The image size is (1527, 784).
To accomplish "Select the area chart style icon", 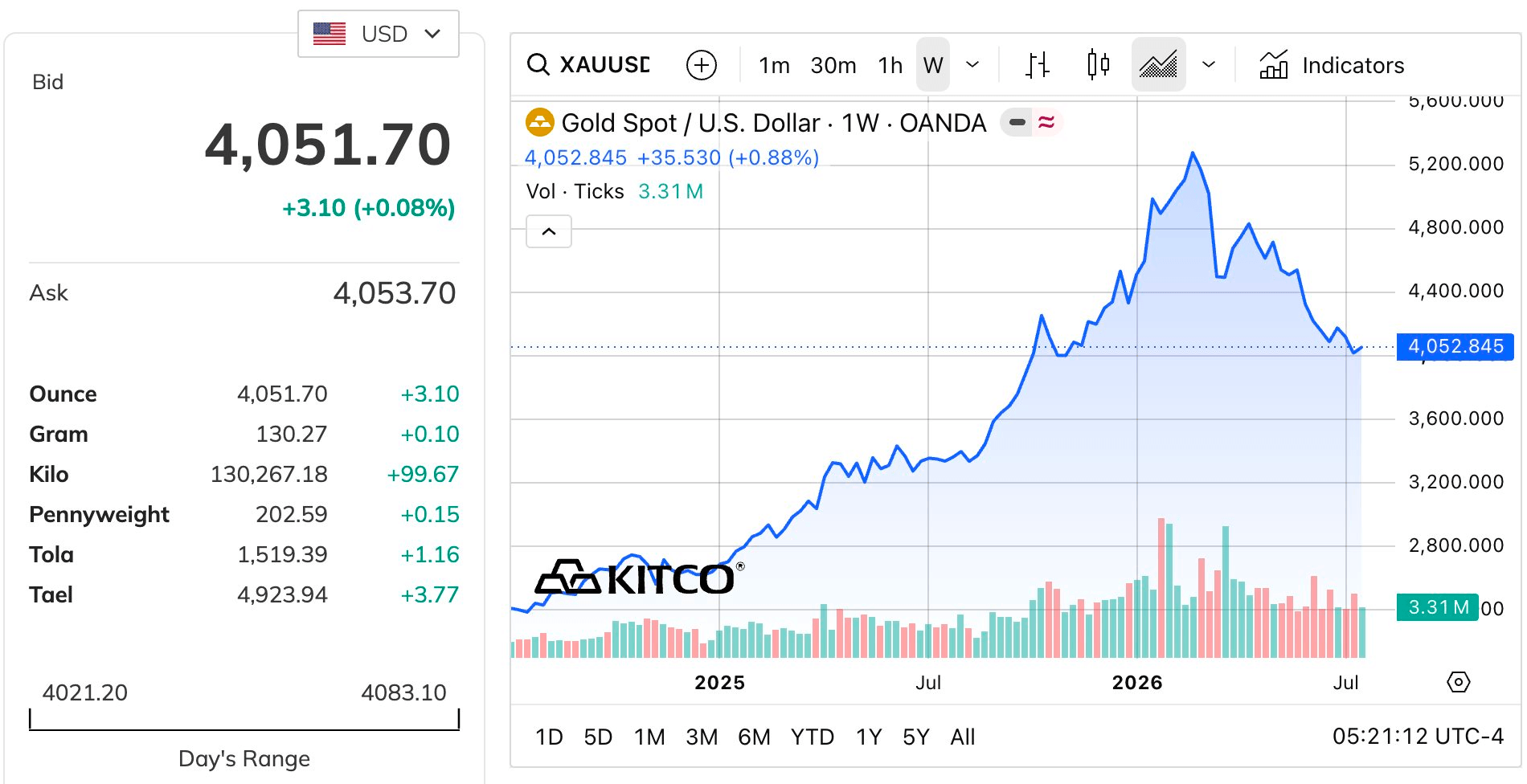I will (x=1158, y=64).
